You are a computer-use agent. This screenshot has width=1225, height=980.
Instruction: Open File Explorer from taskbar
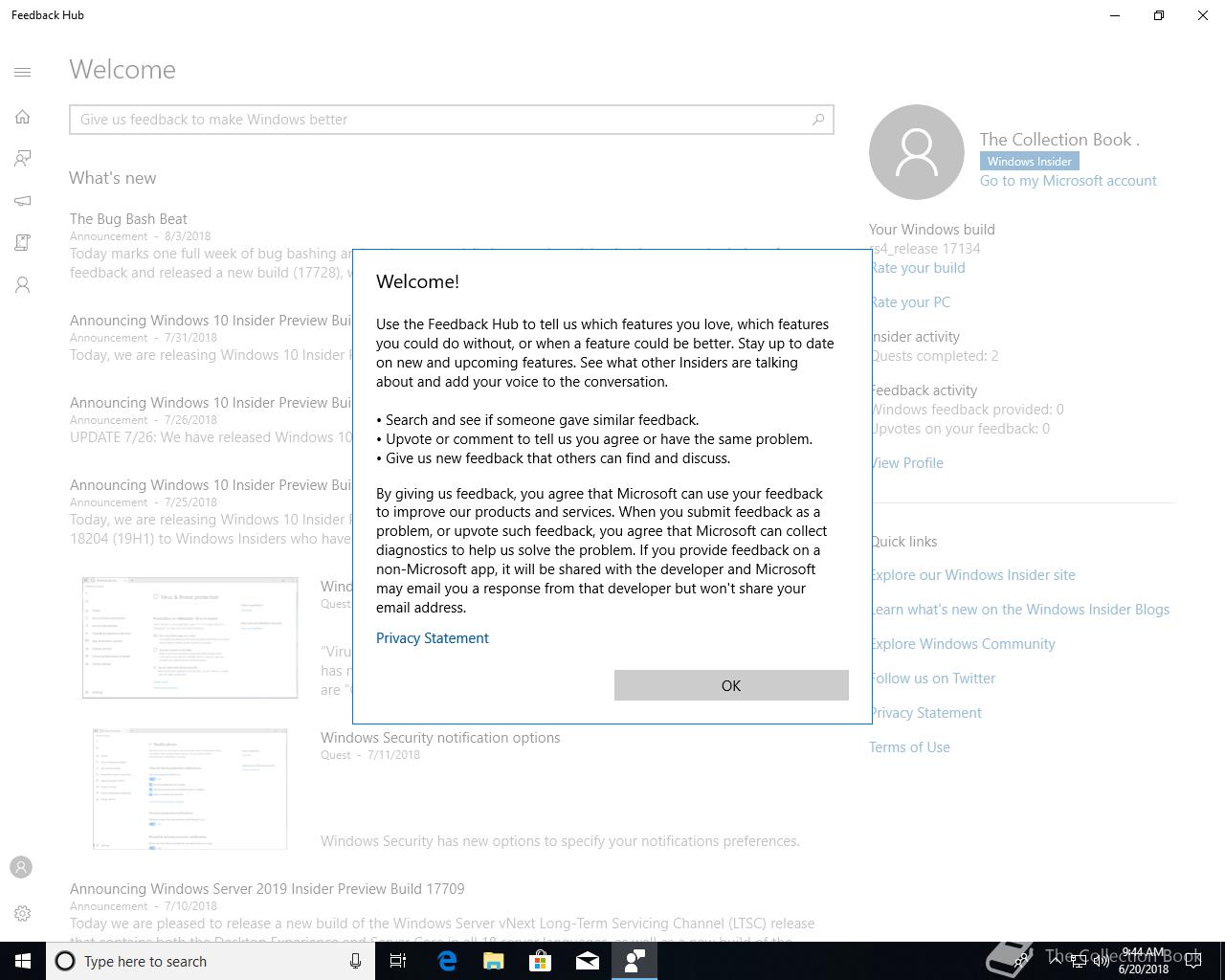493,961
